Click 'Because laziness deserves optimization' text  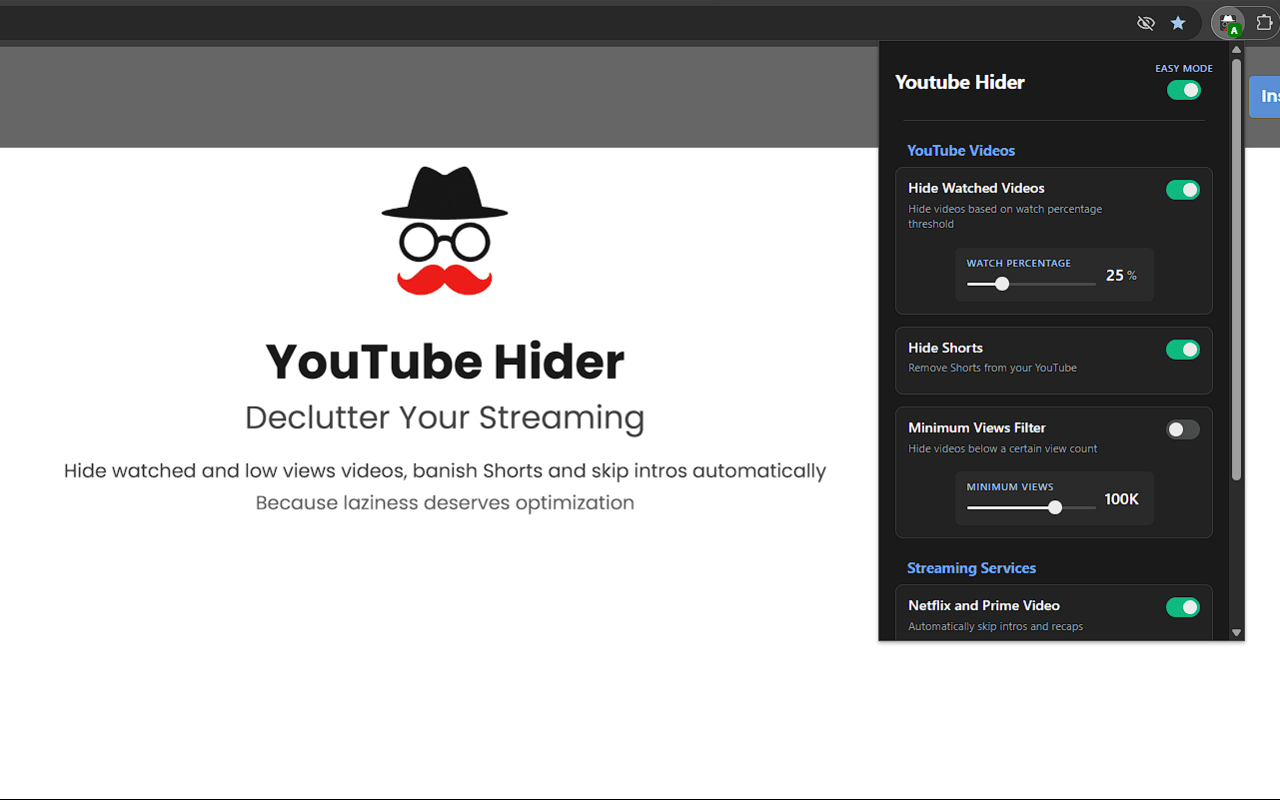(x=445, y=503)
